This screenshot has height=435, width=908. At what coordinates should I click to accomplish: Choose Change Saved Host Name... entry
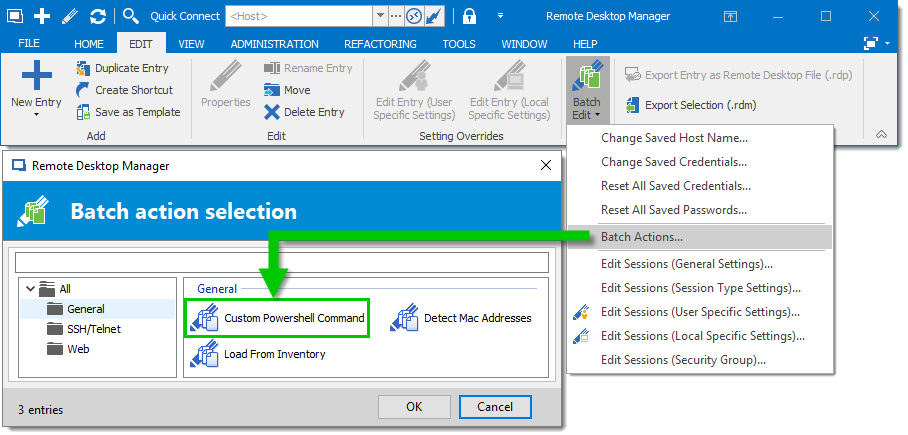(673, 138)
